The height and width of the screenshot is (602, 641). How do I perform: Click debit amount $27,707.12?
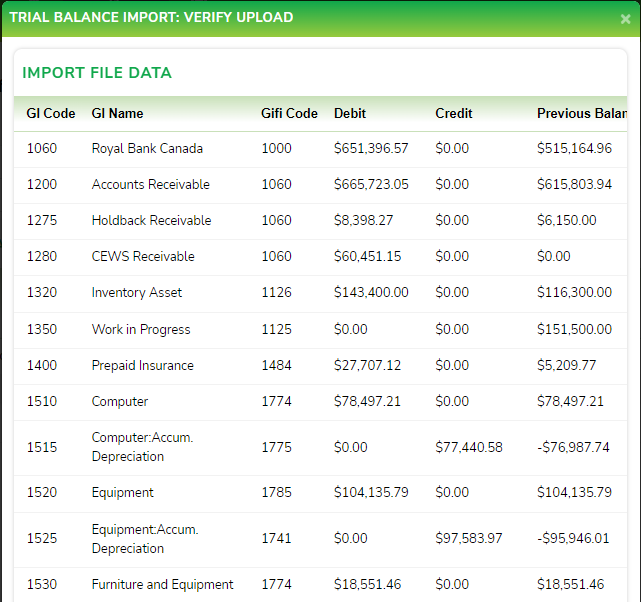click(x=367, y=365)
